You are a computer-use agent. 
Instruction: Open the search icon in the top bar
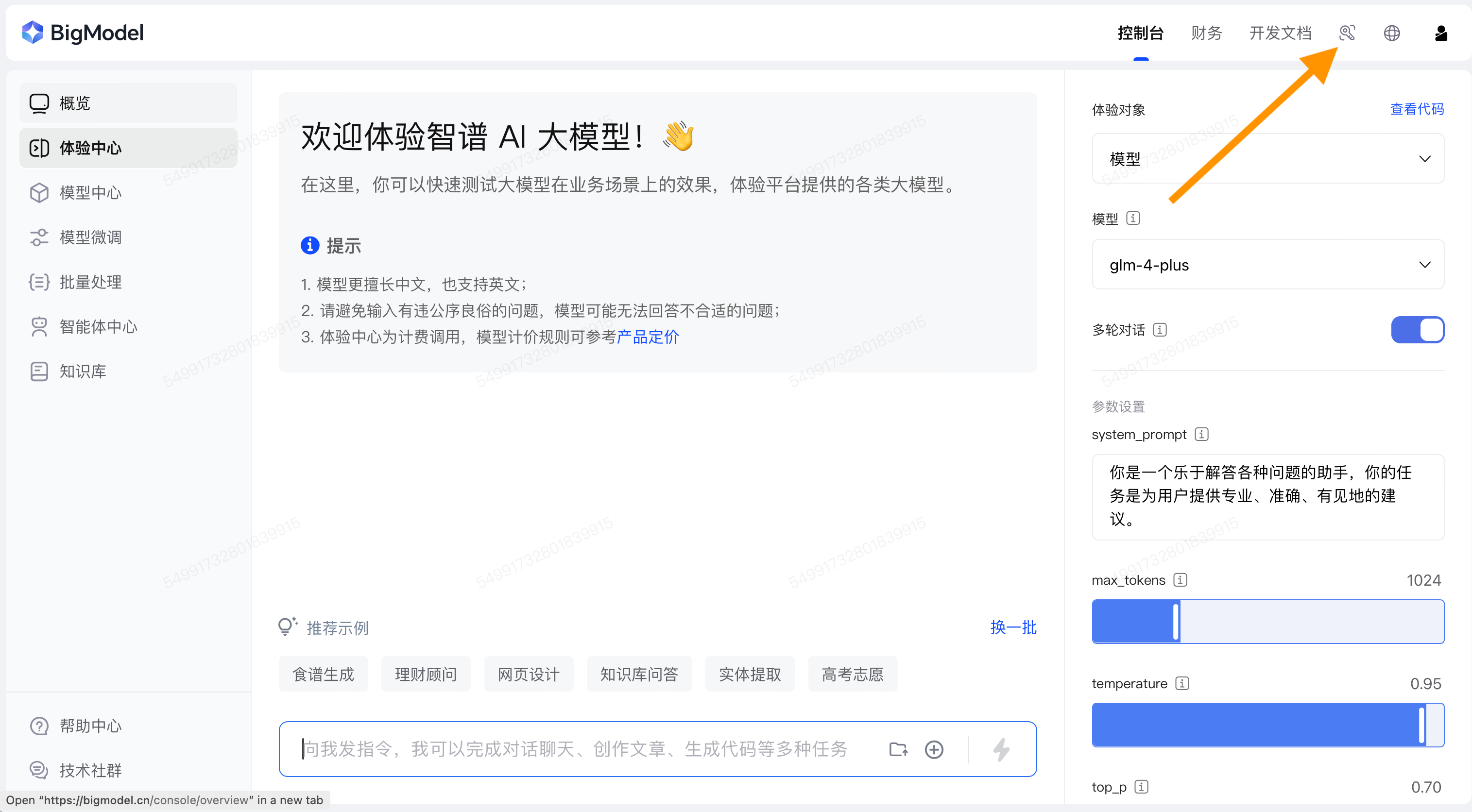pyautogui.click(x=1349, y=33)
